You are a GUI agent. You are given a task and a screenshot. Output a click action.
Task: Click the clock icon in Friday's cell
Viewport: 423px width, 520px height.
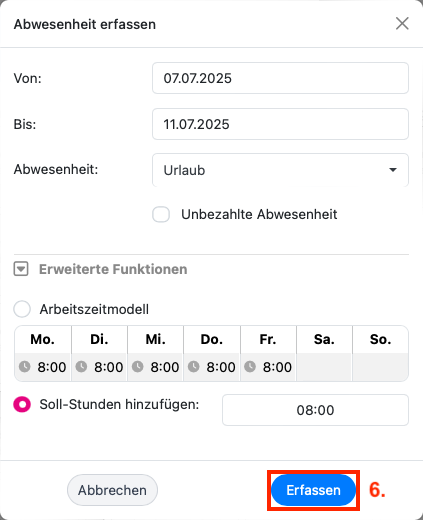[250, 367]
